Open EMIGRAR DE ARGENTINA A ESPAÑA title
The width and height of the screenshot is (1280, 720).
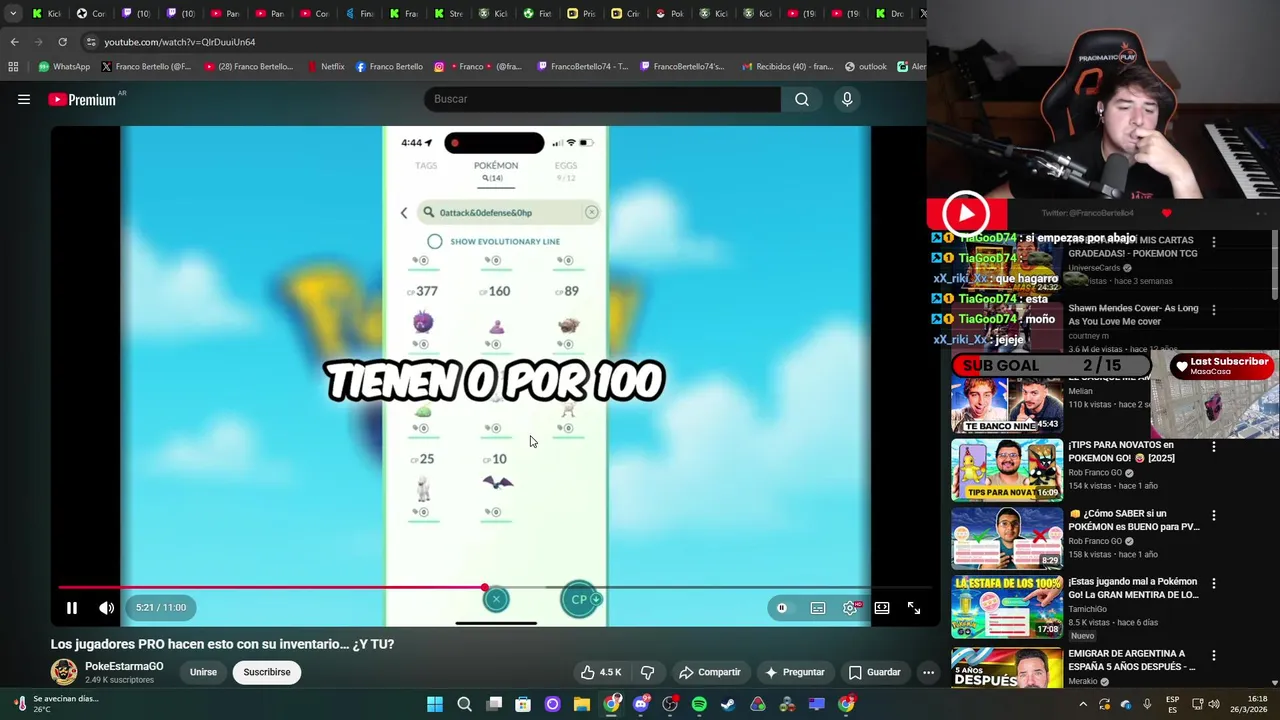coord(1132,660)
